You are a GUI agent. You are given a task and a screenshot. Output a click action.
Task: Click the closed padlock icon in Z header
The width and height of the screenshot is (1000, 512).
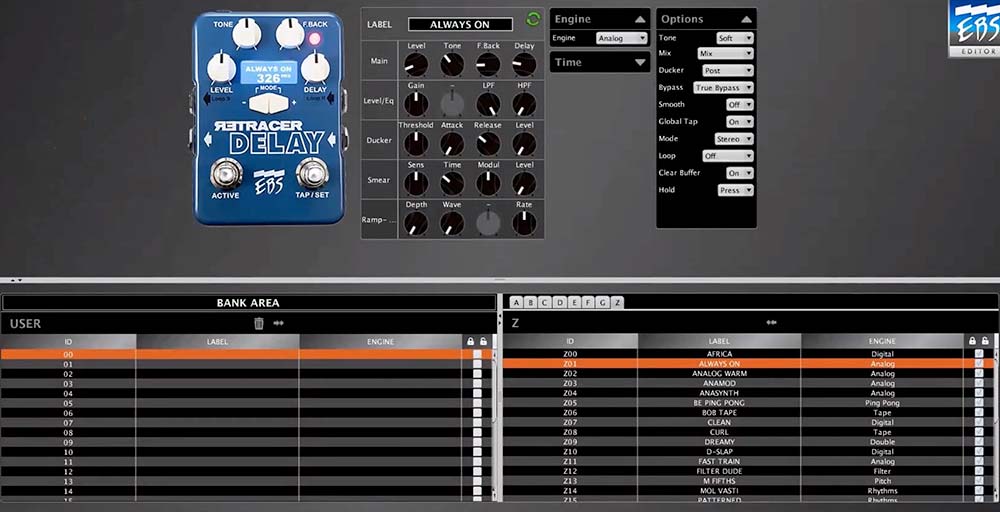pos(973,341)
